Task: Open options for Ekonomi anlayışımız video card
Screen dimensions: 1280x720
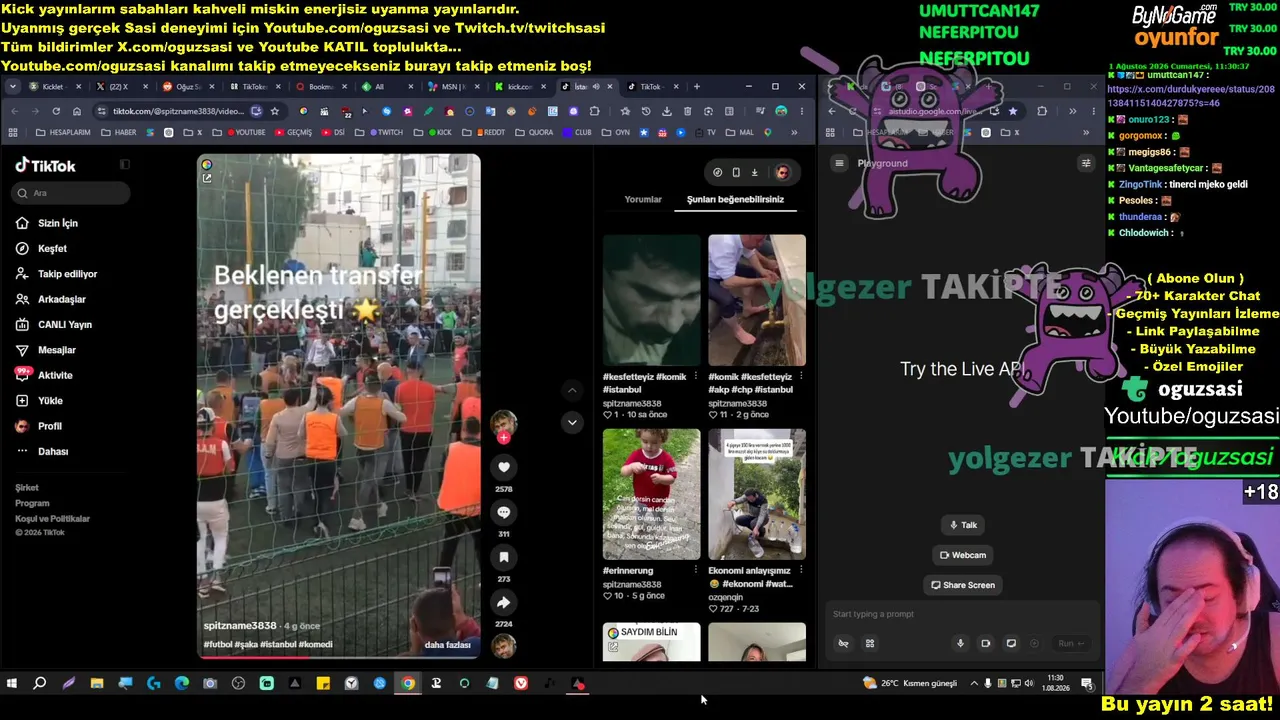Action: [801, 571]
